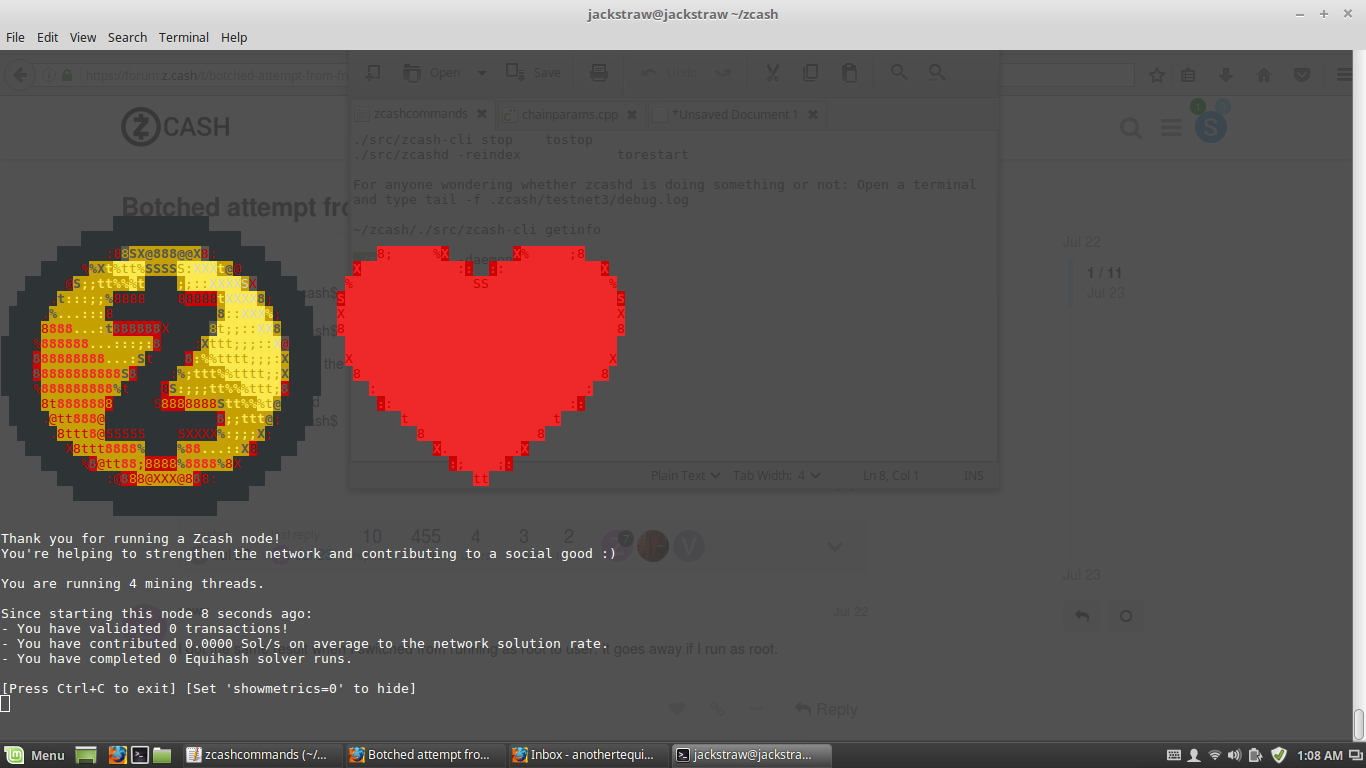
Task: Open the File menu in the terminal
Action: pos(15,37)
